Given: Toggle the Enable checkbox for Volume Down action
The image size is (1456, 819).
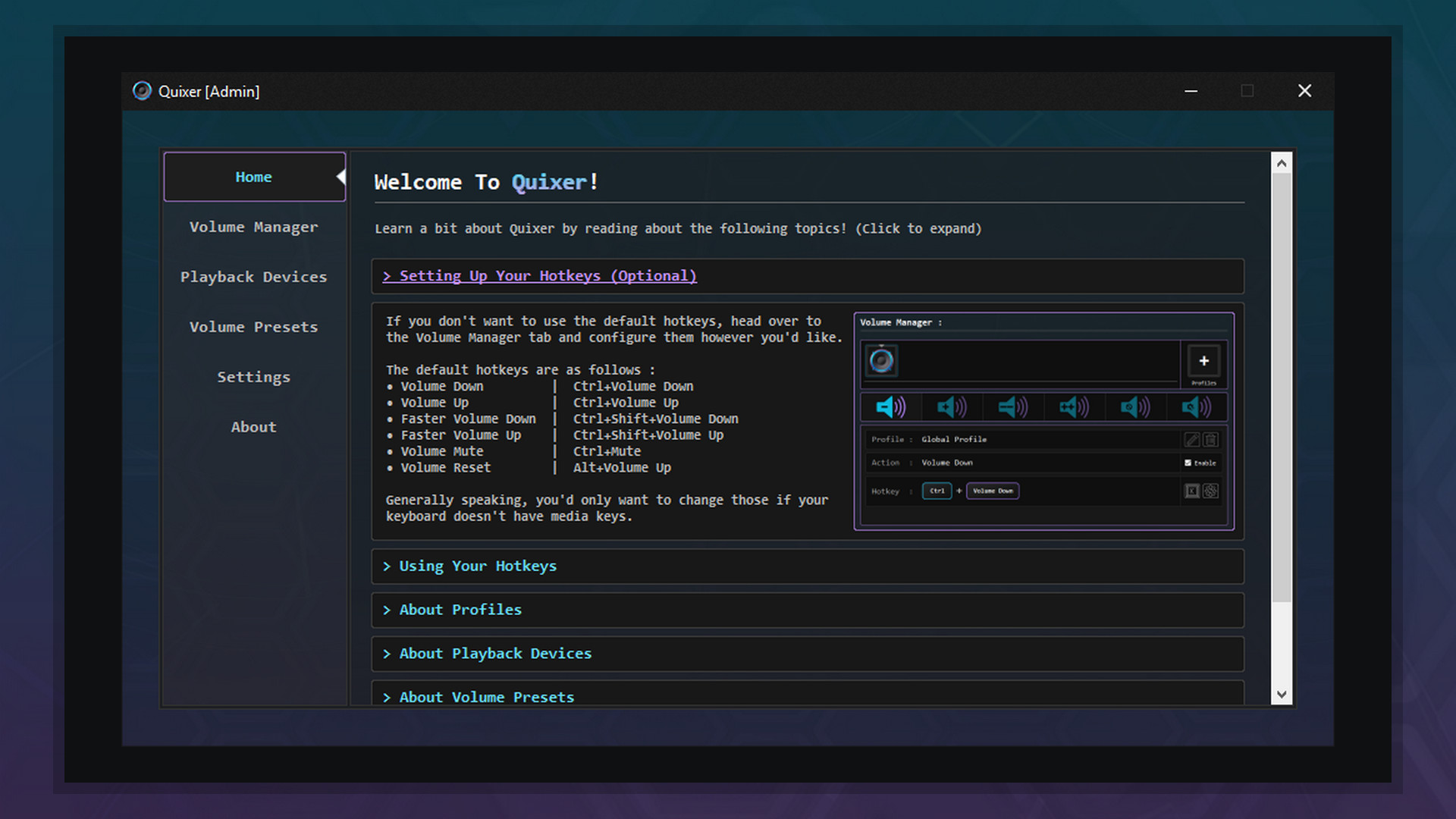Looking at the screenshot, I should click(x=1188, y=463).
